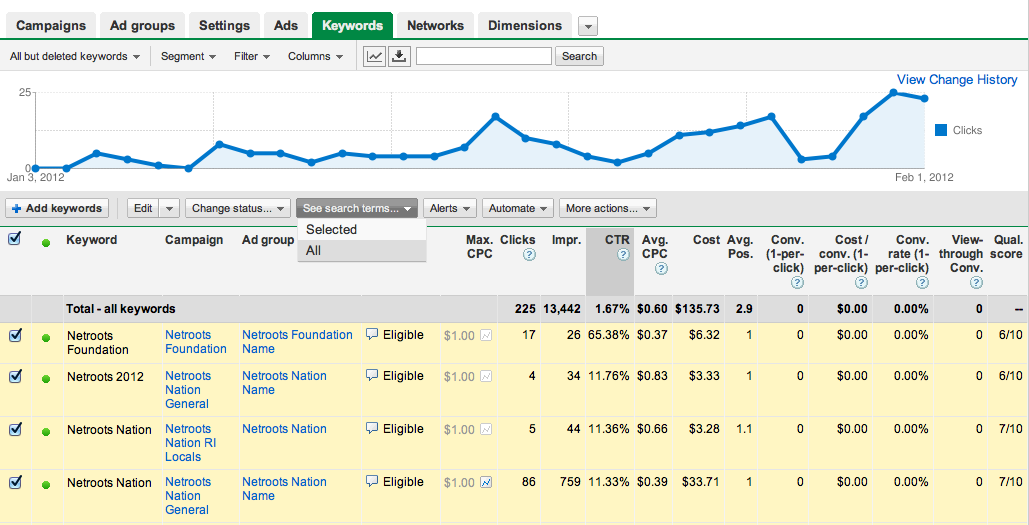Click bid chart icon for Netroots Foundation row
The width and height of the screenshot is (1029, 525).
pyautogui.click(x=486, y=335)
